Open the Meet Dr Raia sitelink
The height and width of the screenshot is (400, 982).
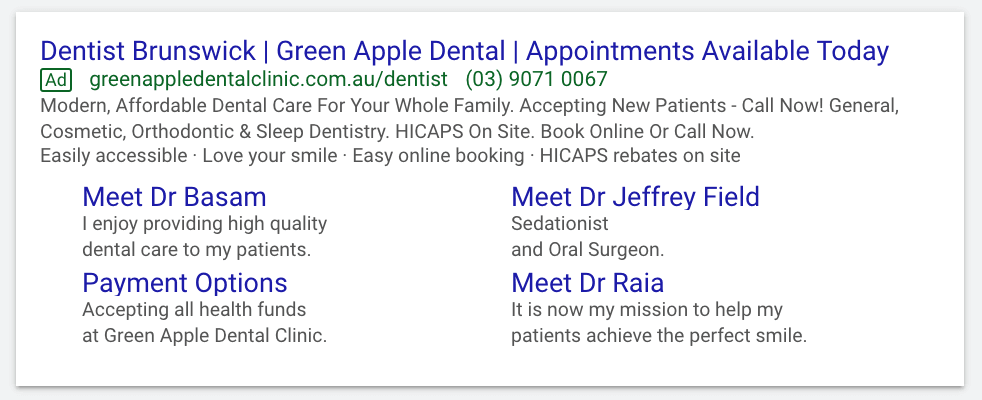click(587, 283)
